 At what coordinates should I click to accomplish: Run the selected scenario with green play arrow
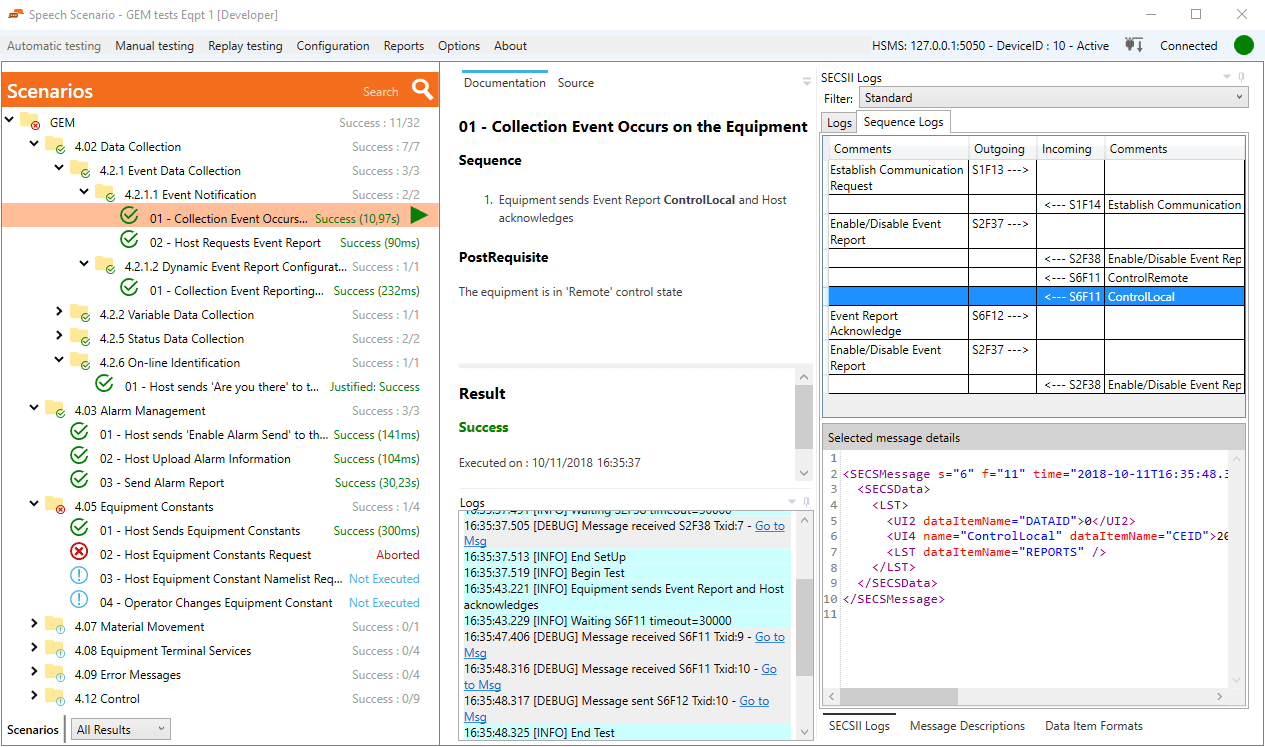tap(419, 216)
